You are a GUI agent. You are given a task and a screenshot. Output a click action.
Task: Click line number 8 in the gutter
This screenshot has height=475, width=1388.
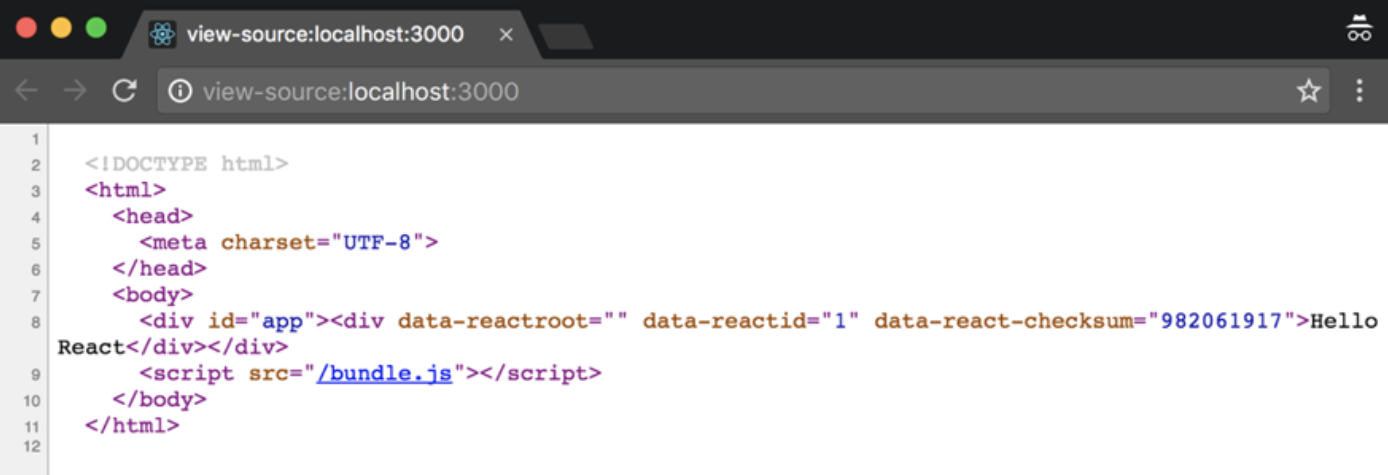click(x=36, y=322)
